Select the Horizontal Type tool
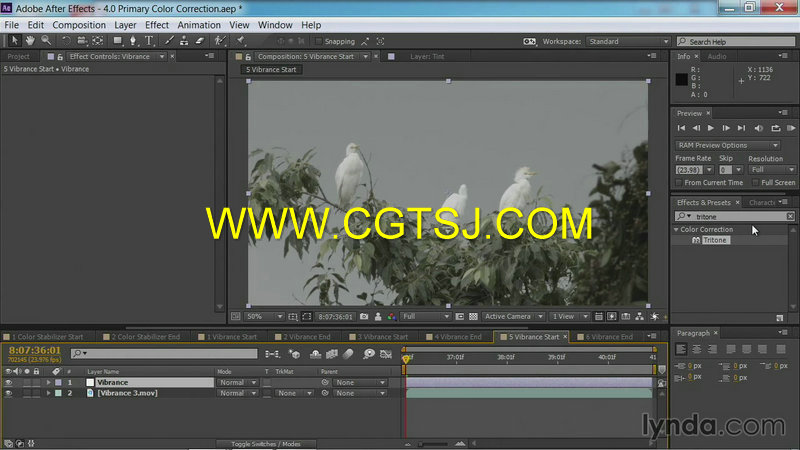This screenshot has width=800, height=450. coord(149,41)
